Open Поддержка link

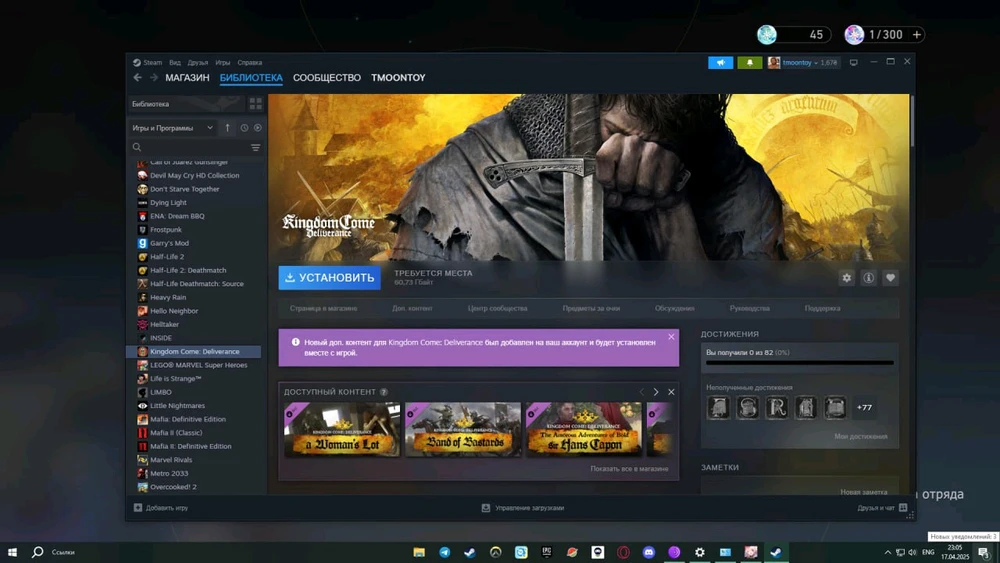click(x=822, y=309)
